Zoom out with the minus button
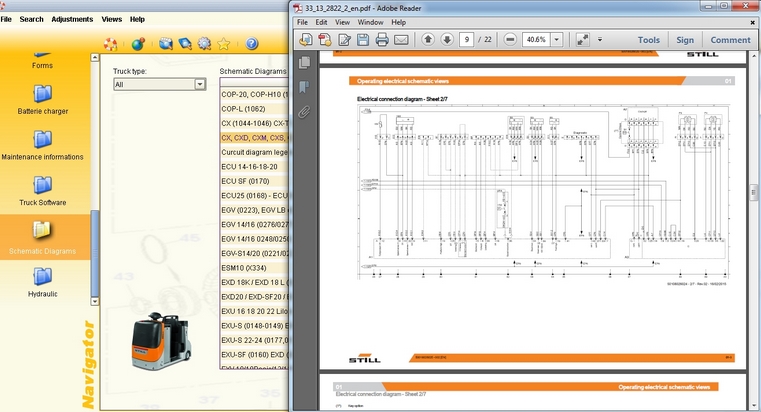This screenshot has height=412, width=761. (510, 39)
